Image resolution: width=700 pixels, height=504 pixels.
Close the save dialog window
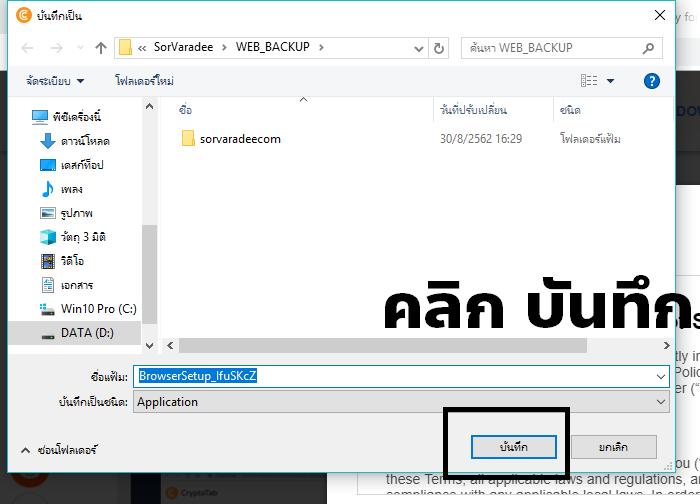click(x=660, y=15)
